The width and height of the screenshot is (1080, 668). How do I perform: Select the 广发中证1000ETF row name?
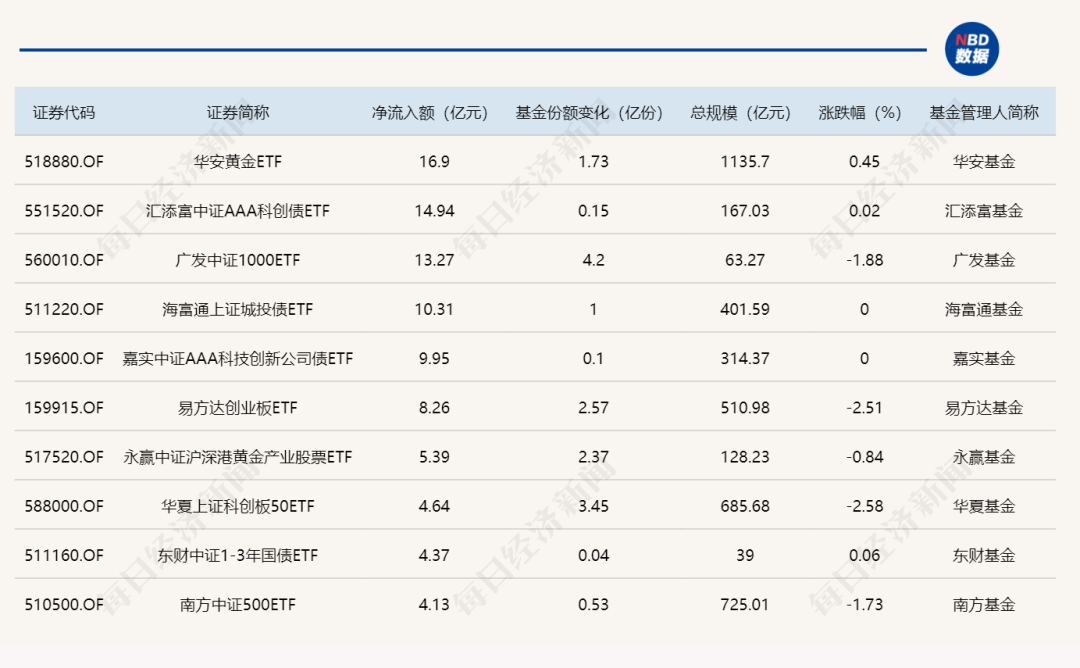point(238,260)
